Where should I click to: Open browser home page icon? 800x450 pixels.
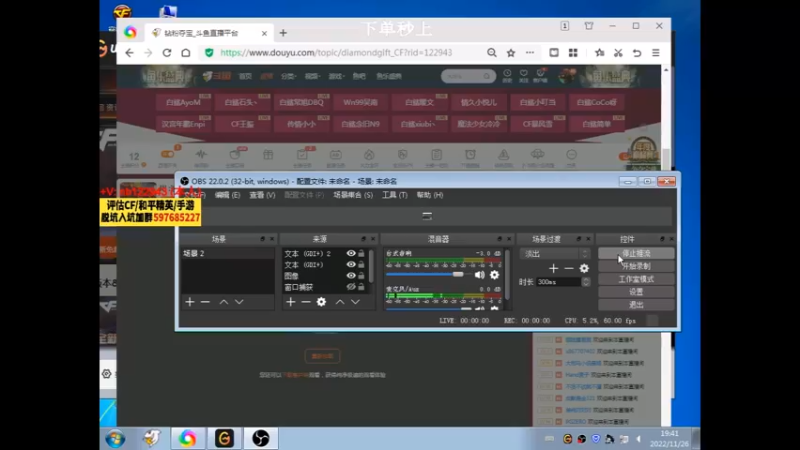point(186,53)
